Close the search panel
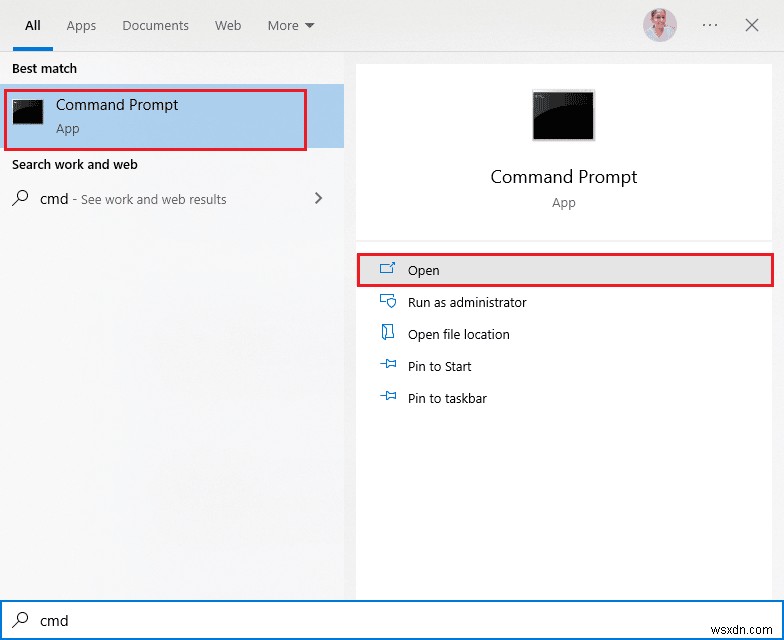 click(752, 25)
